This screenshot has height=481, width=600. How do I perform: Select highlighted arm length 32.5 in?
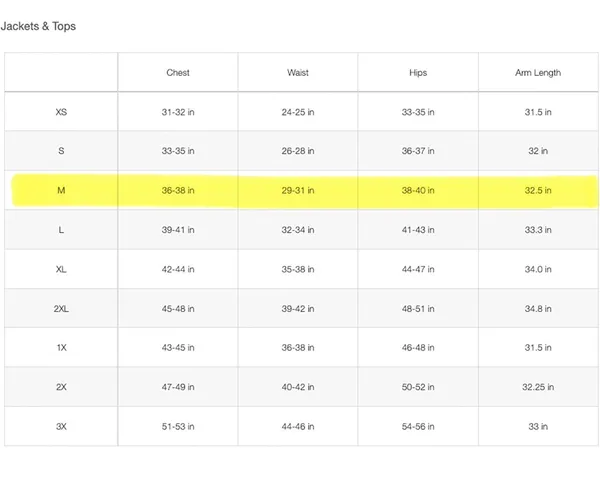[538, 191]
